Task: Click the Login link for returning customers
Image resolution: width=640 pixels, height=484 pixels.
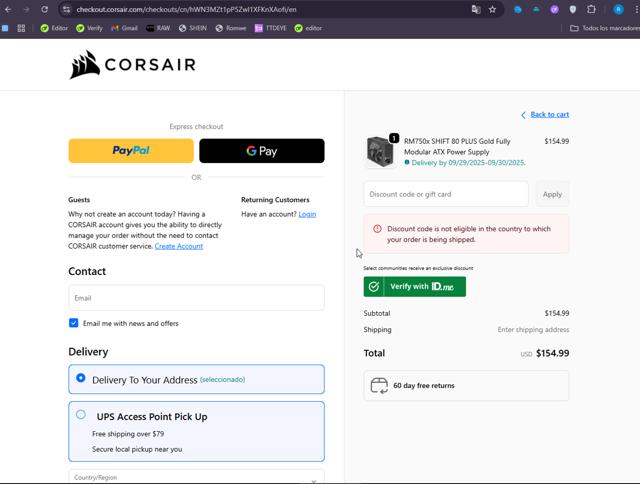Action: [x=307, y=214]
